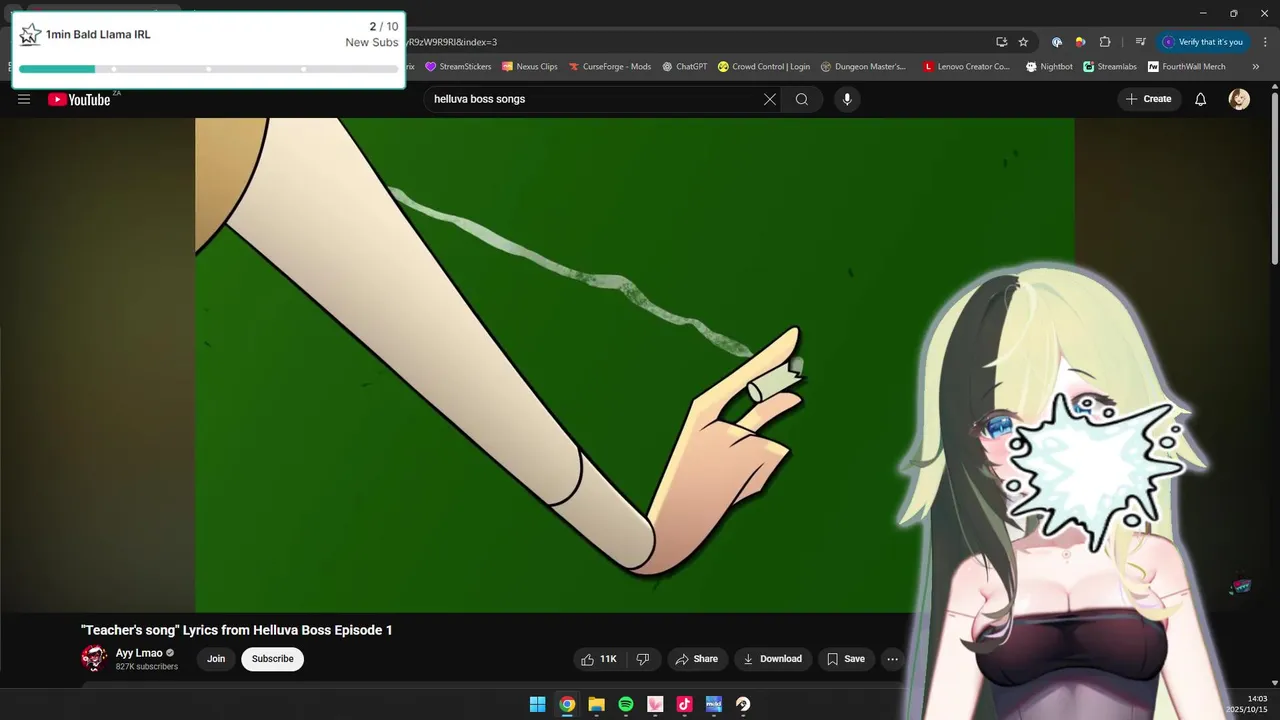
Task: Click the page vertical scrollbar
Action: click(1274, 180)
